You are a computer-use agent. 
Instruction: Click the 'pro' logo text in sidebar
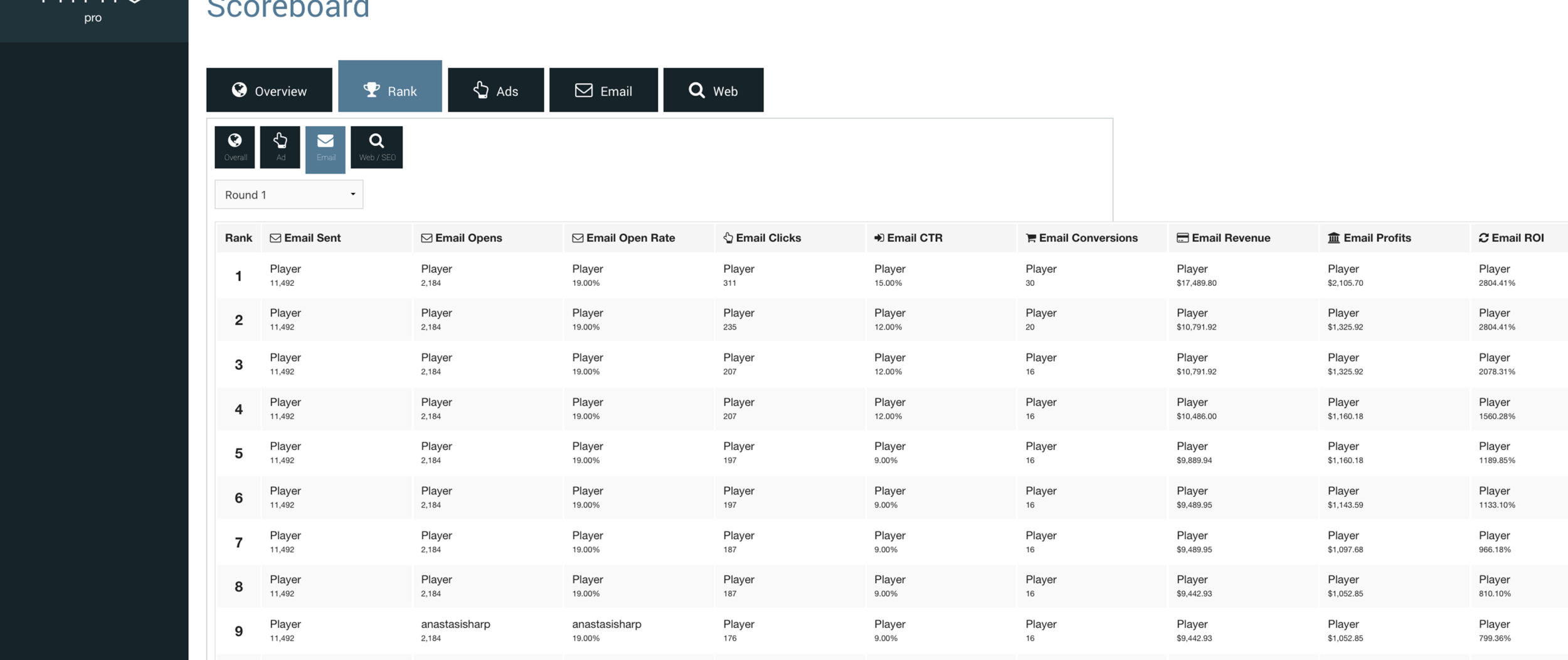(x=93, y=18)
